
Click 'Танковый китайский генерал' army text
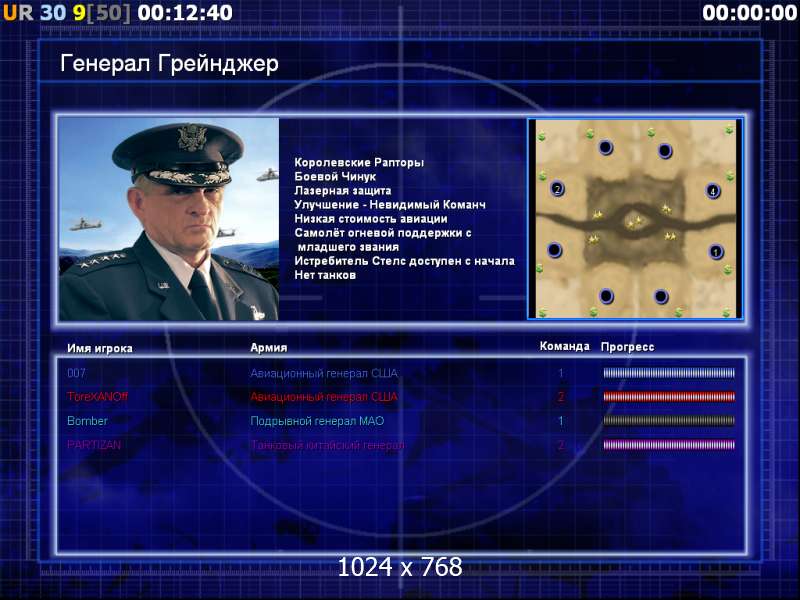click(327, 445)
